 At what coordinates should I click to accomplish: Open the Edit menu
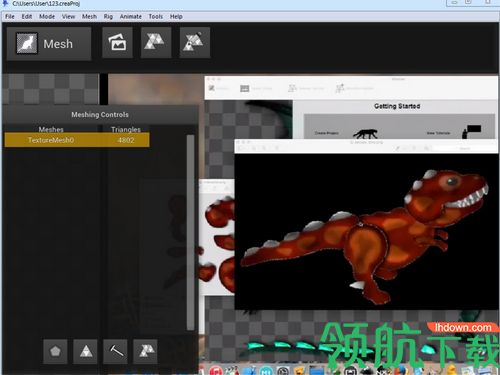coord(27,16)
